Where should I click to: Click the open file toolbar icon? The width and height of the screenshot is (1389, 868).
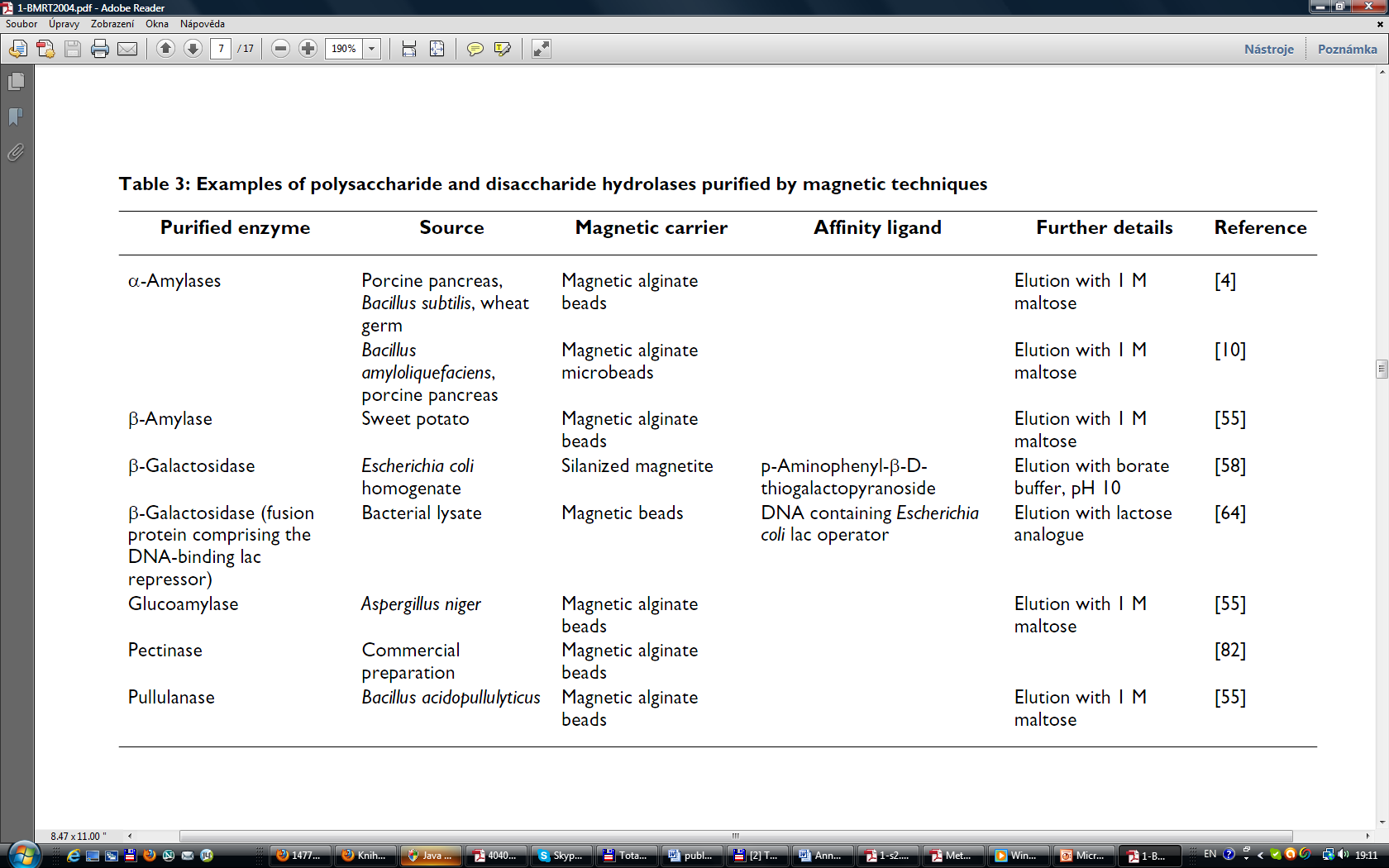point(18,49)
